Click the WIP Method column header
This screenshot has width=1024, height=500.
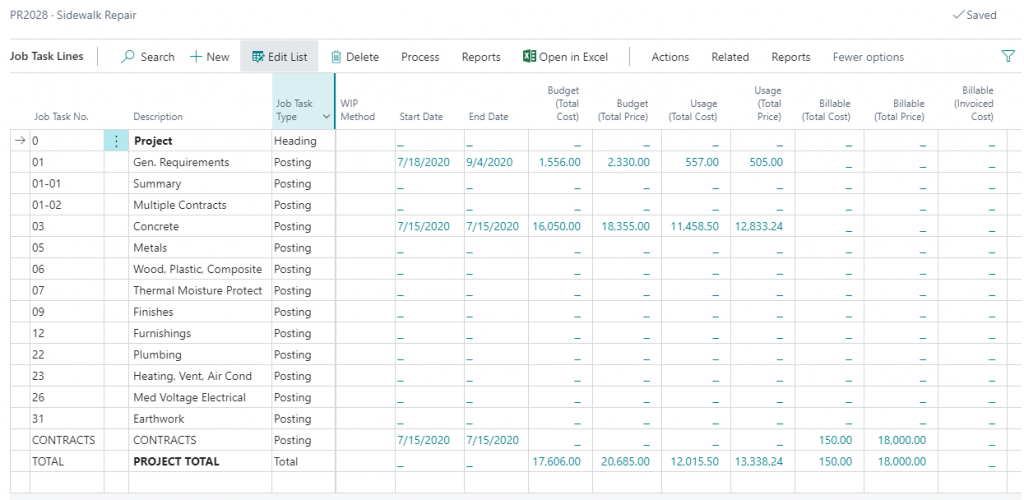358,110
